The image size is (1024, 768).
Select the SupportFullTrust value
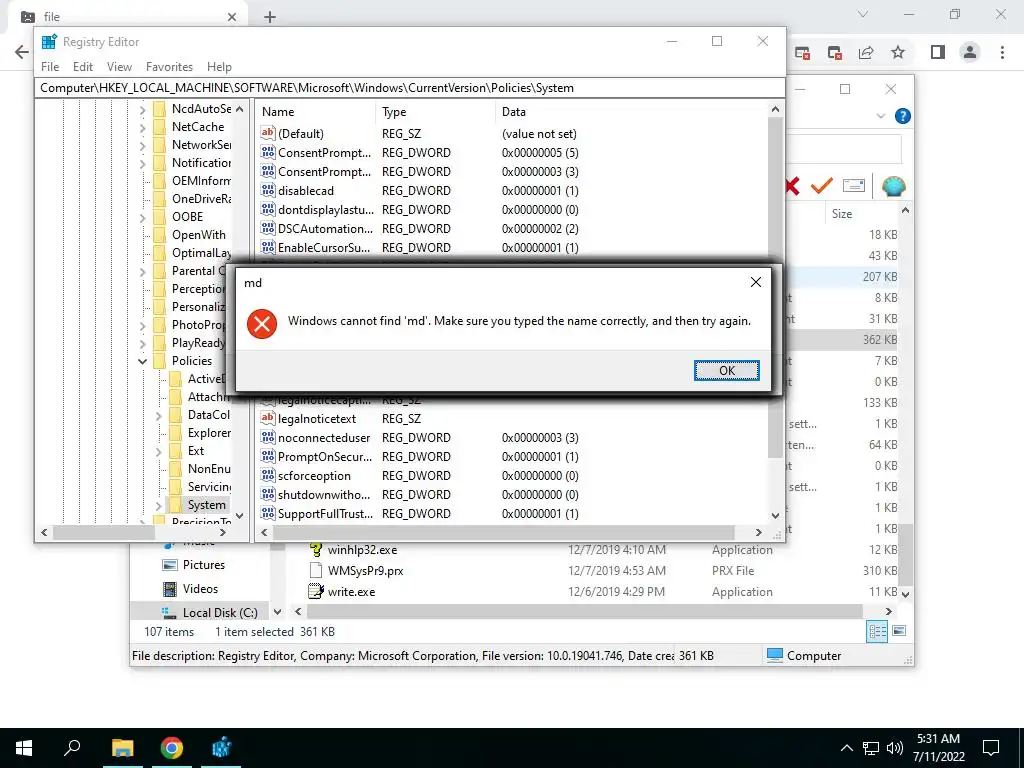tap(325, 513)
